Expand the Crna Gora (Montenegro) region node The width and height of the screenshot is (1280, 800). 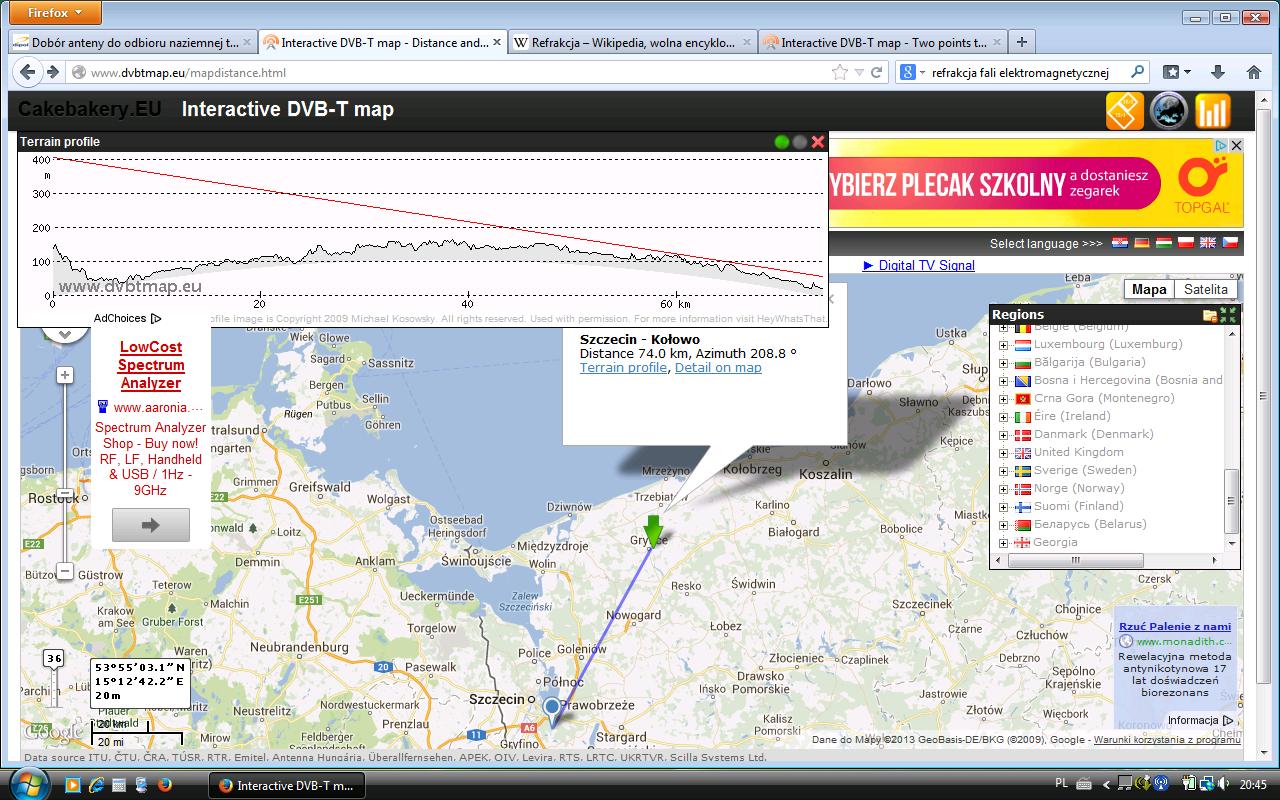pyautogui.click(x=1003, y=398)
